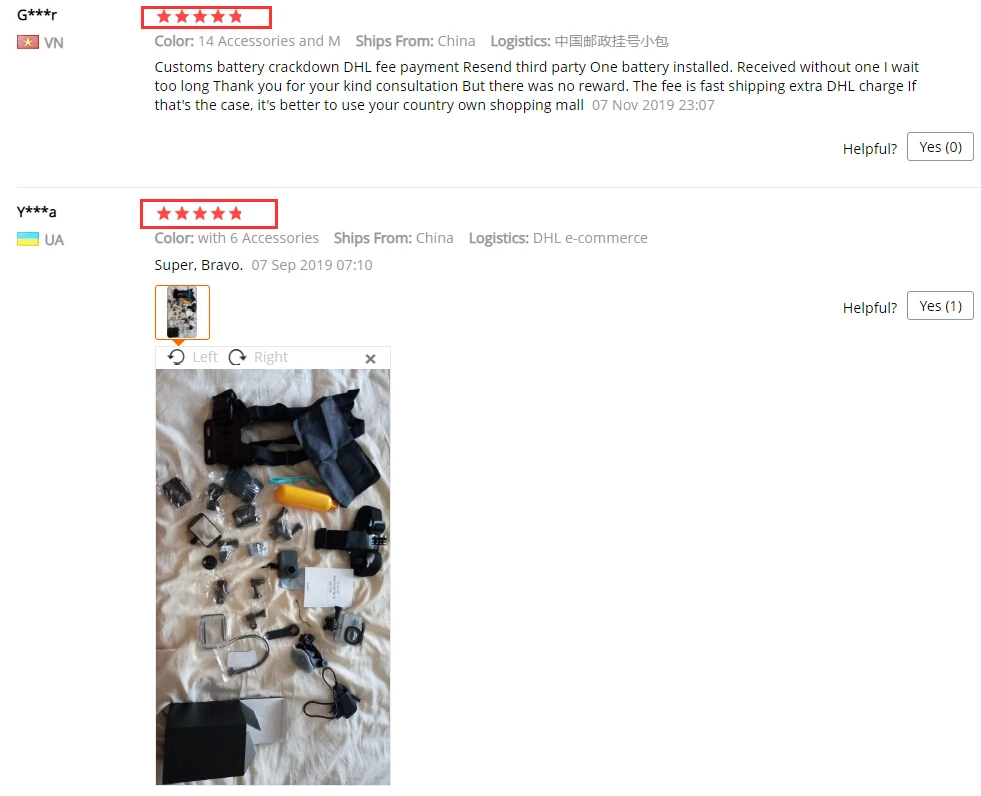The width and height of the screenshot is (981, 796).
Task: Mark G***r's review helpful with Yes (0)
Action: 940,147
